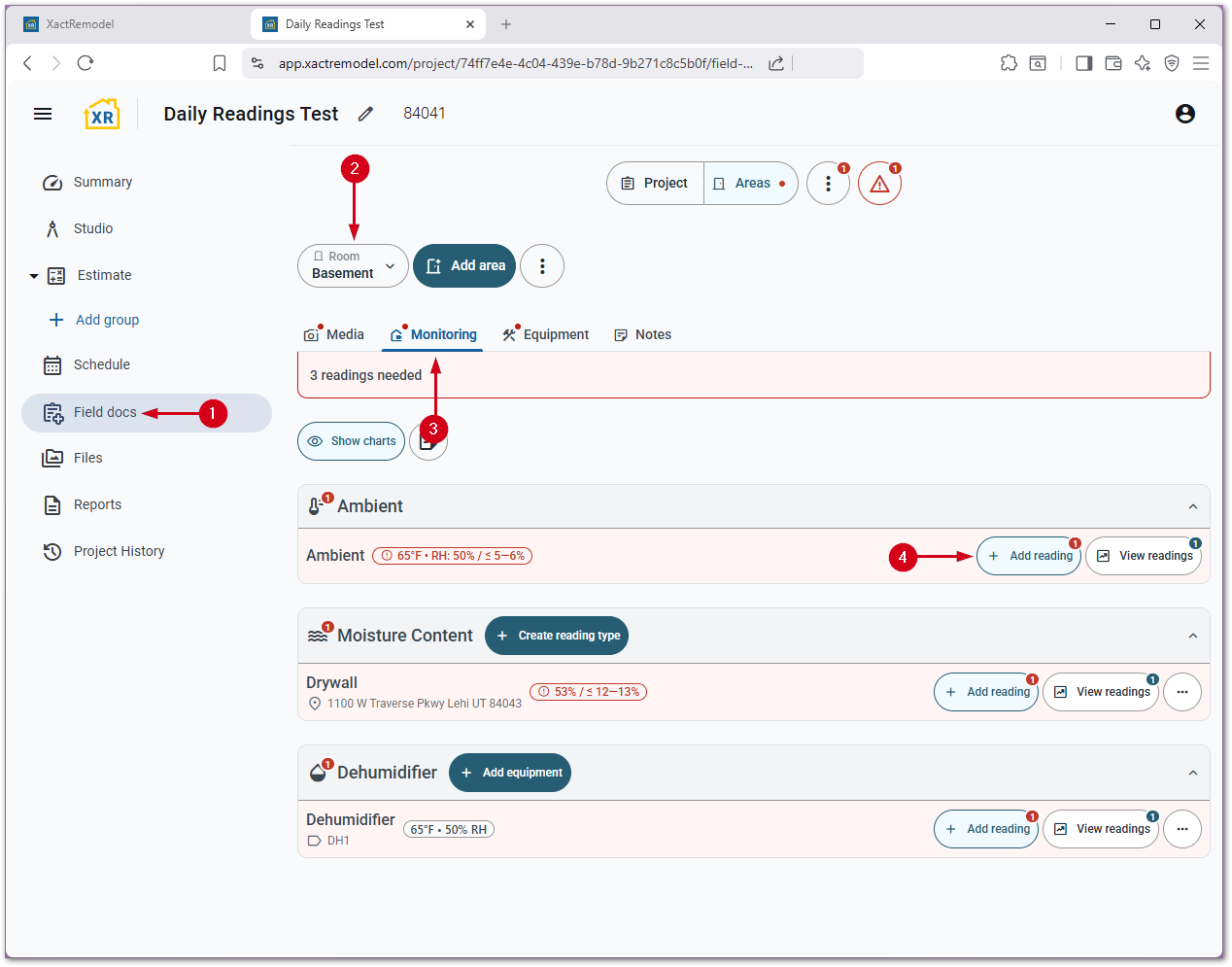Image resolution: width=1232 pixels, height=967 pixels.
Task: Toggle Show charts visibility
Action: pyautogui.click(x=352, y=441)
